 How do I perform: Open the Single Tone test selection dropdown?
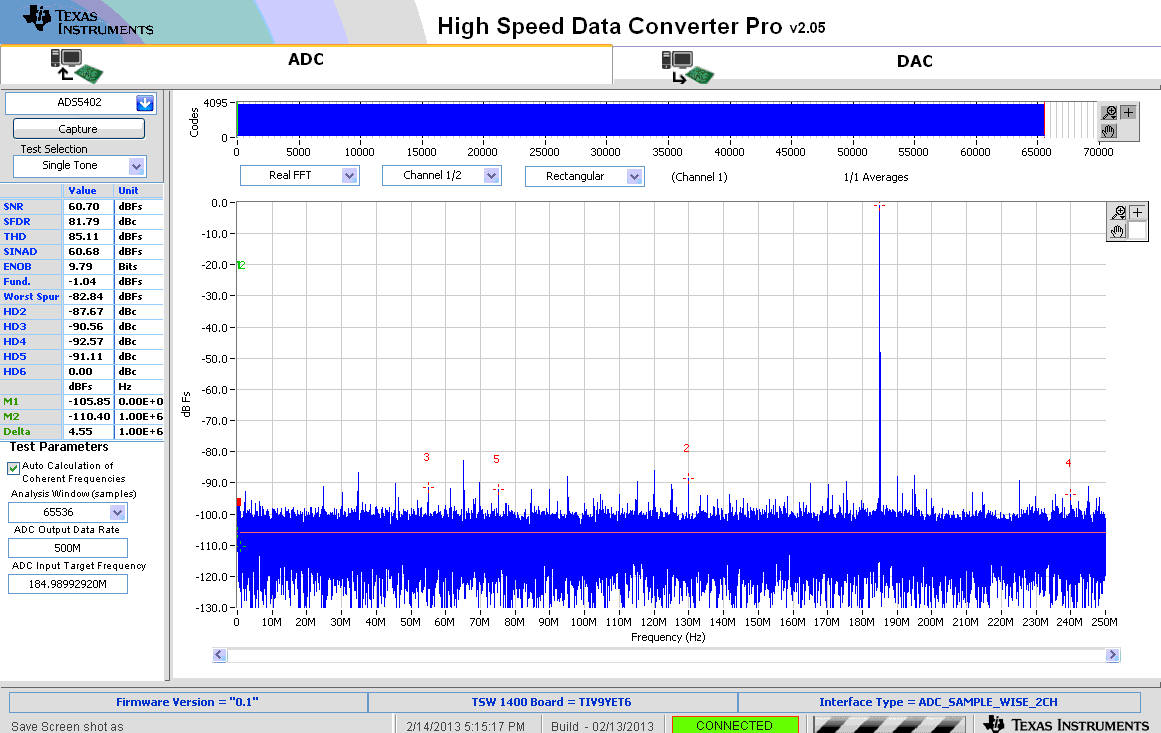point(136,166)
